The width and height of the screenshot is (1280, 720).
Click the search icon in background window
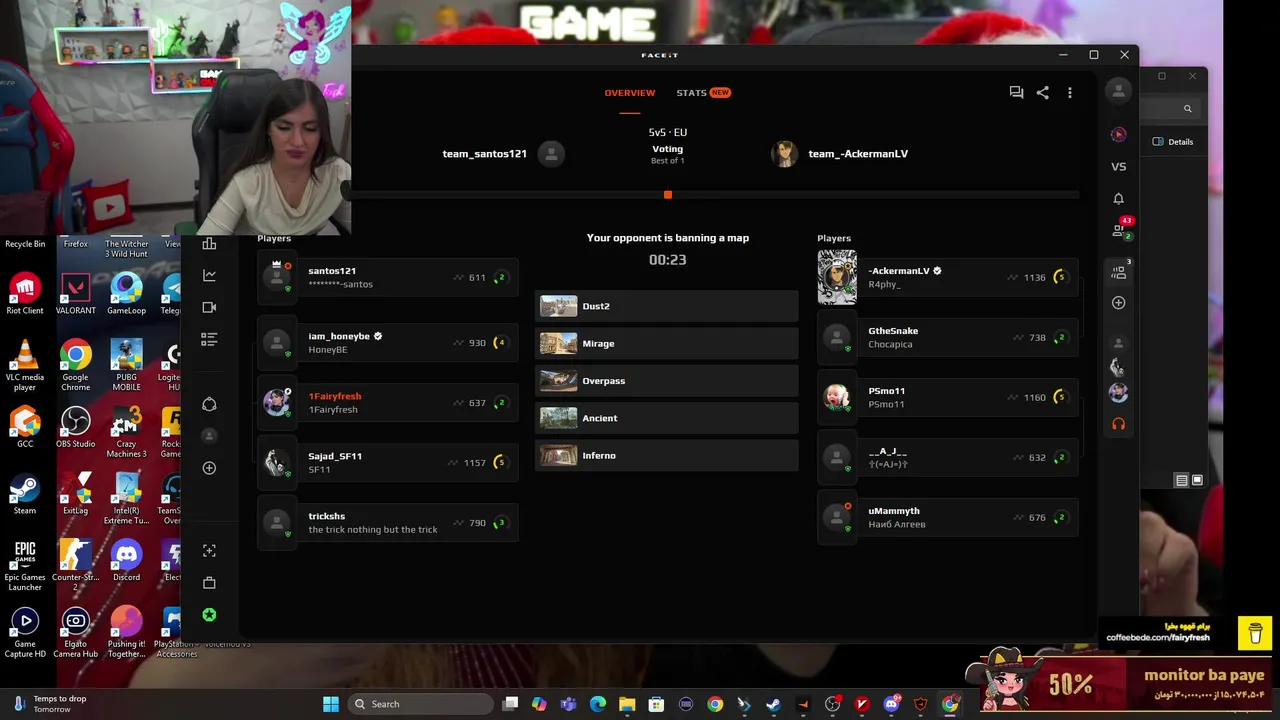tap(1188, 109)
